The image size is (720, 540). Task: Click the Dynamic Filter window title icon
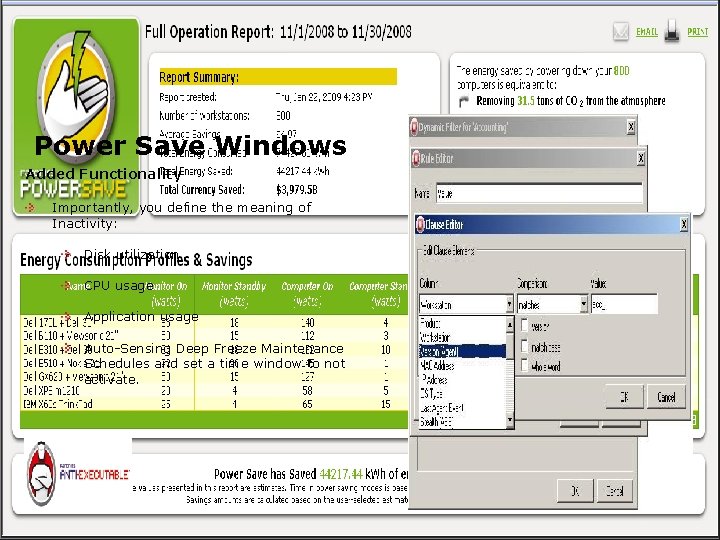(414, 127)
